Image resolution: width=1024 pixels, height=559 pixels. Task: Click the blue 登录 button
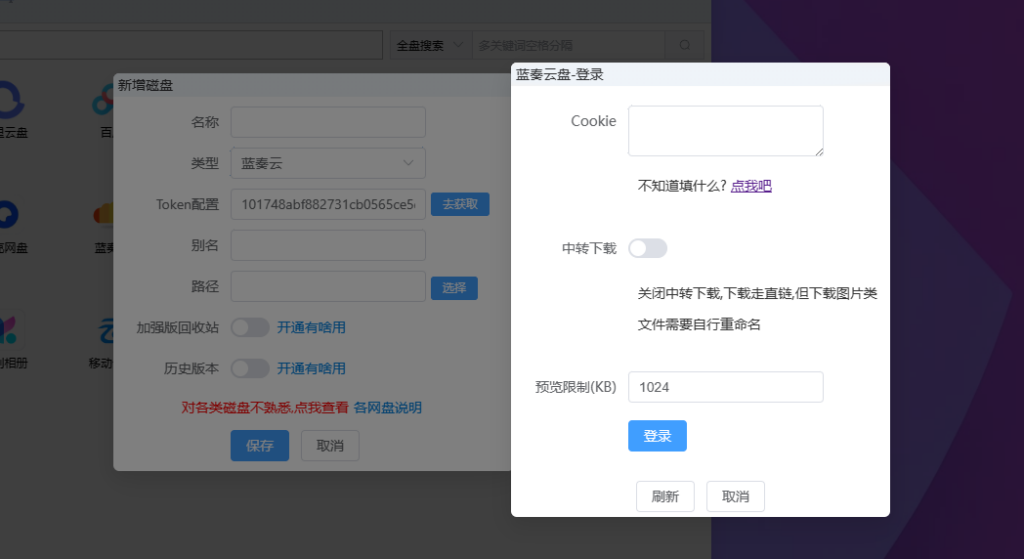tap(657, 436)
